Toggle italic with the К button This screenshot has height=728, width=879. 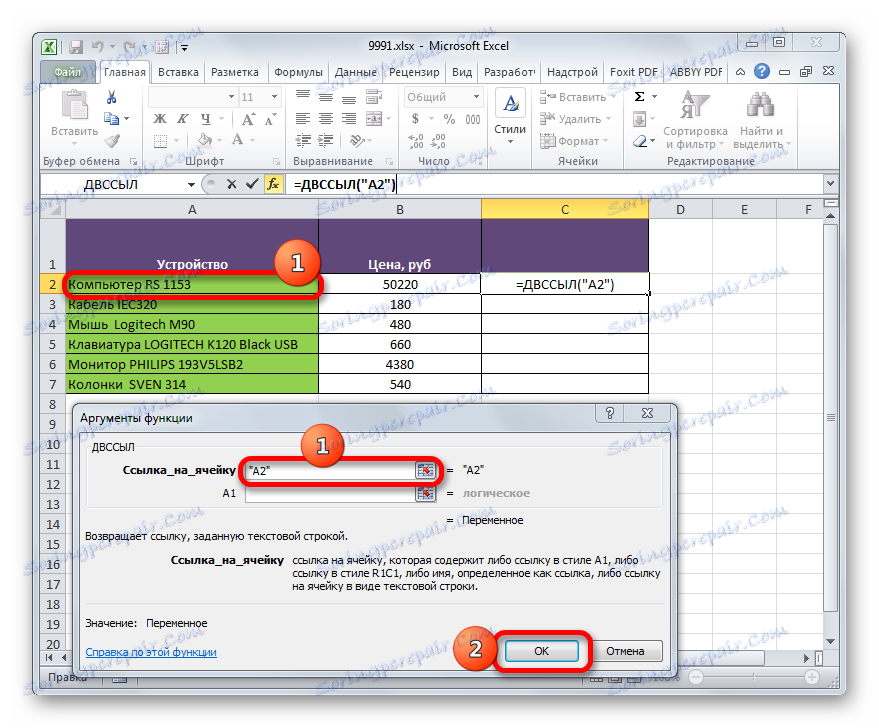tap(183, 119)
